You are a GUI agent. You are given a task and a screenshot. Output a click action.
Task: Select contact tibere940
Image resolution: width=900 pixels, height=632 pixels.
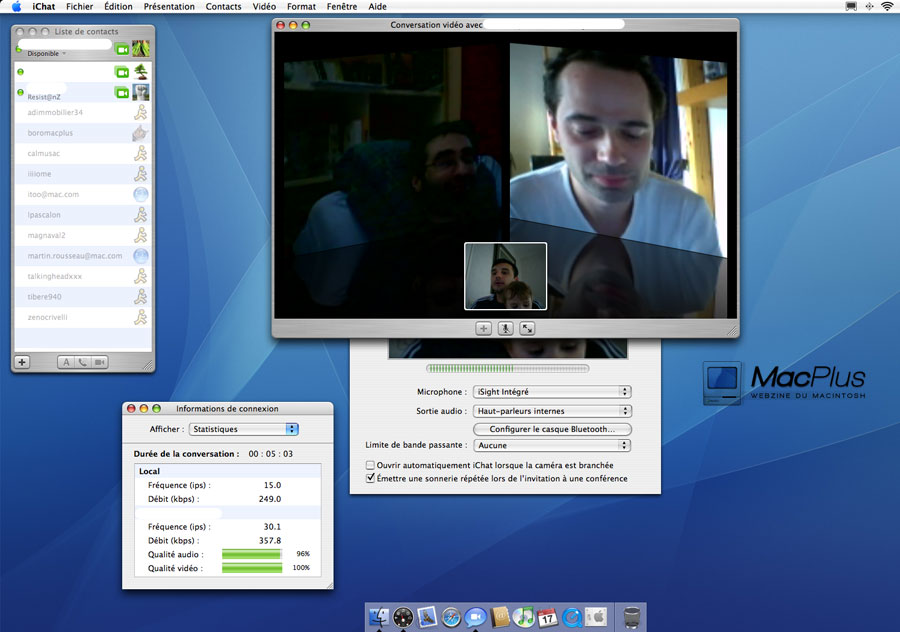tap(83, 297)
